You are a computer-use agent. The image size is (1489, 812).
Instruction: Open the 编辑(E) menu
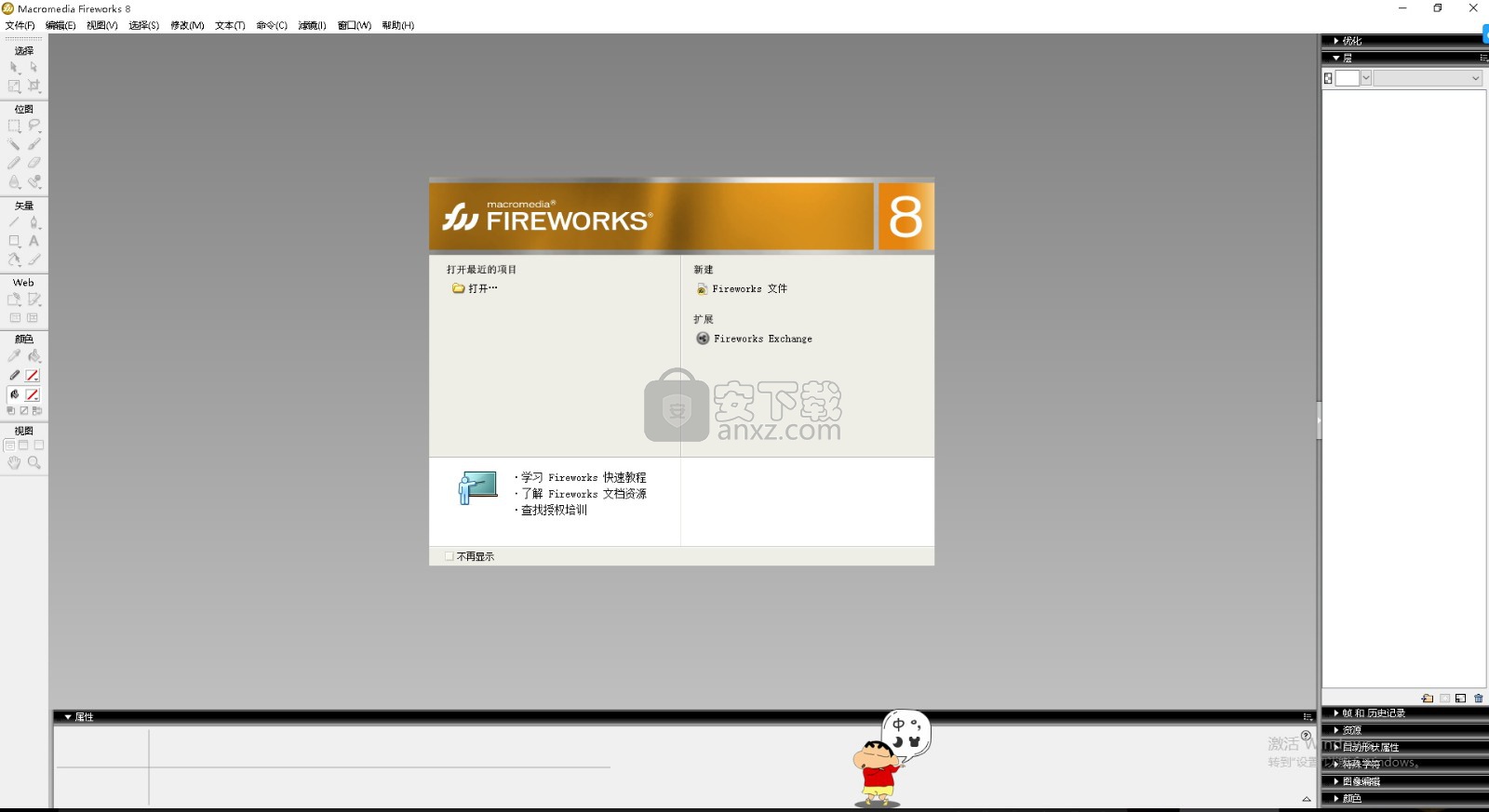[60, 25]
